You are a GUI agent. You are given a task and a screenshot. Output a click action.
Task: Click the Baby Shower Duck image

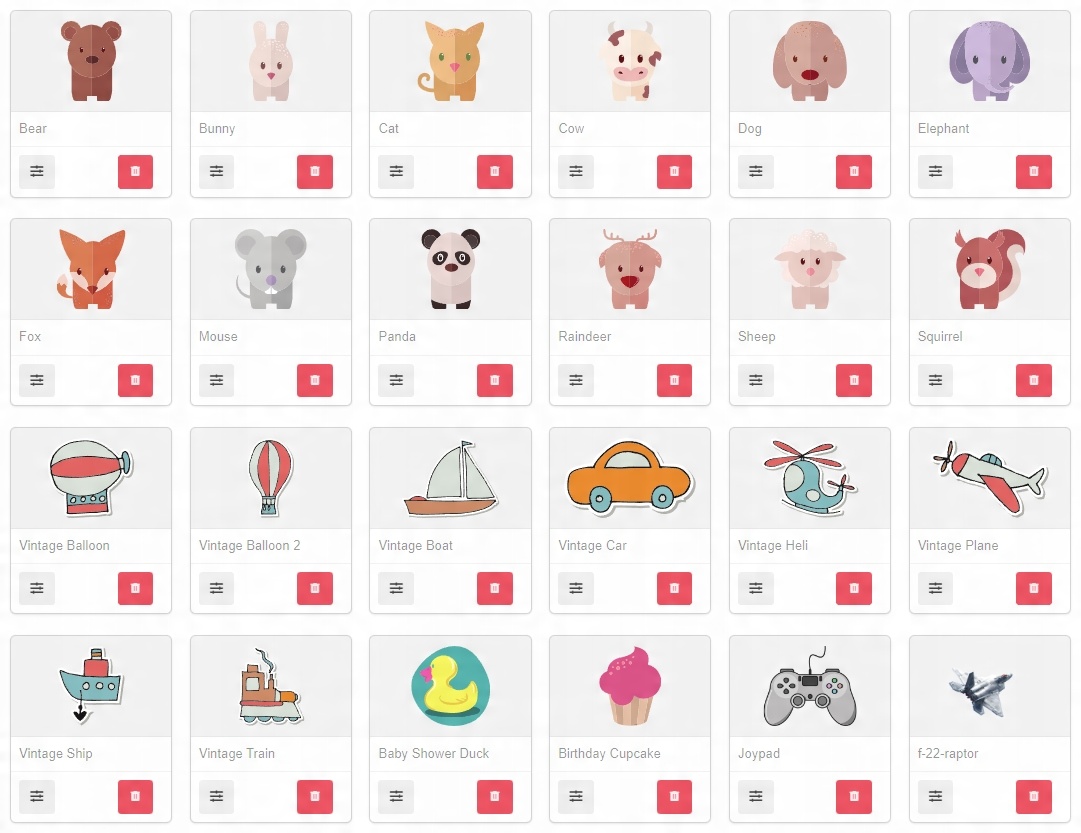[450, 686]
